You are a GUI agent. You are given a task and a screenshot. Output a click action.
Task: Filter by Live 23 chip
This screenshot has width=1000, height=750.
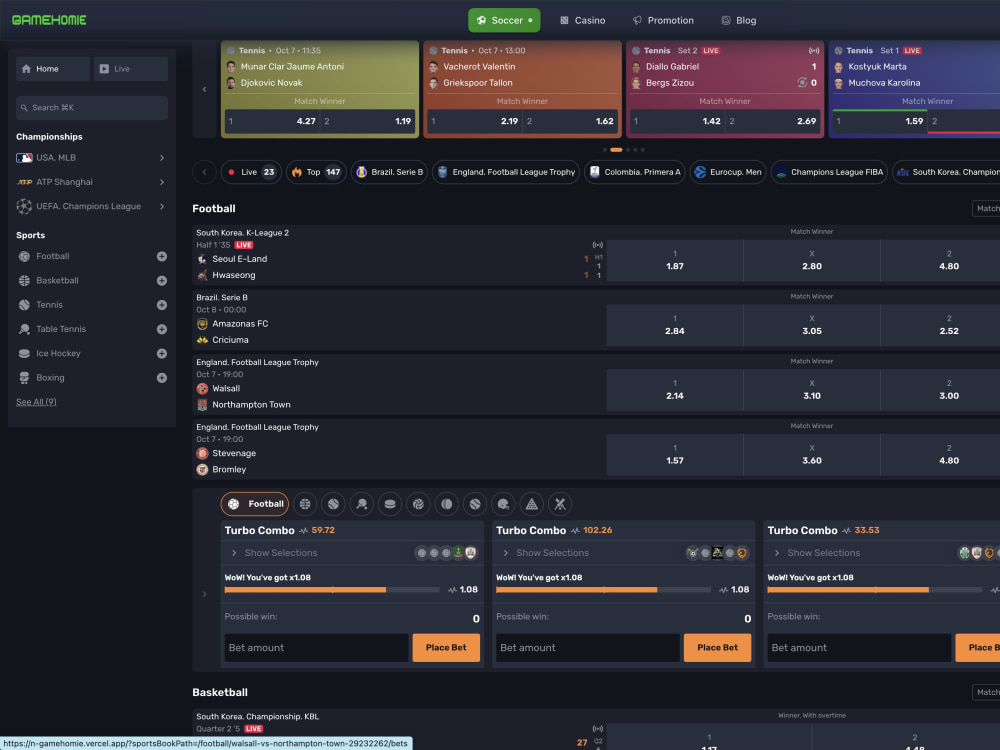pyautogui.click(x=251, y=172)
